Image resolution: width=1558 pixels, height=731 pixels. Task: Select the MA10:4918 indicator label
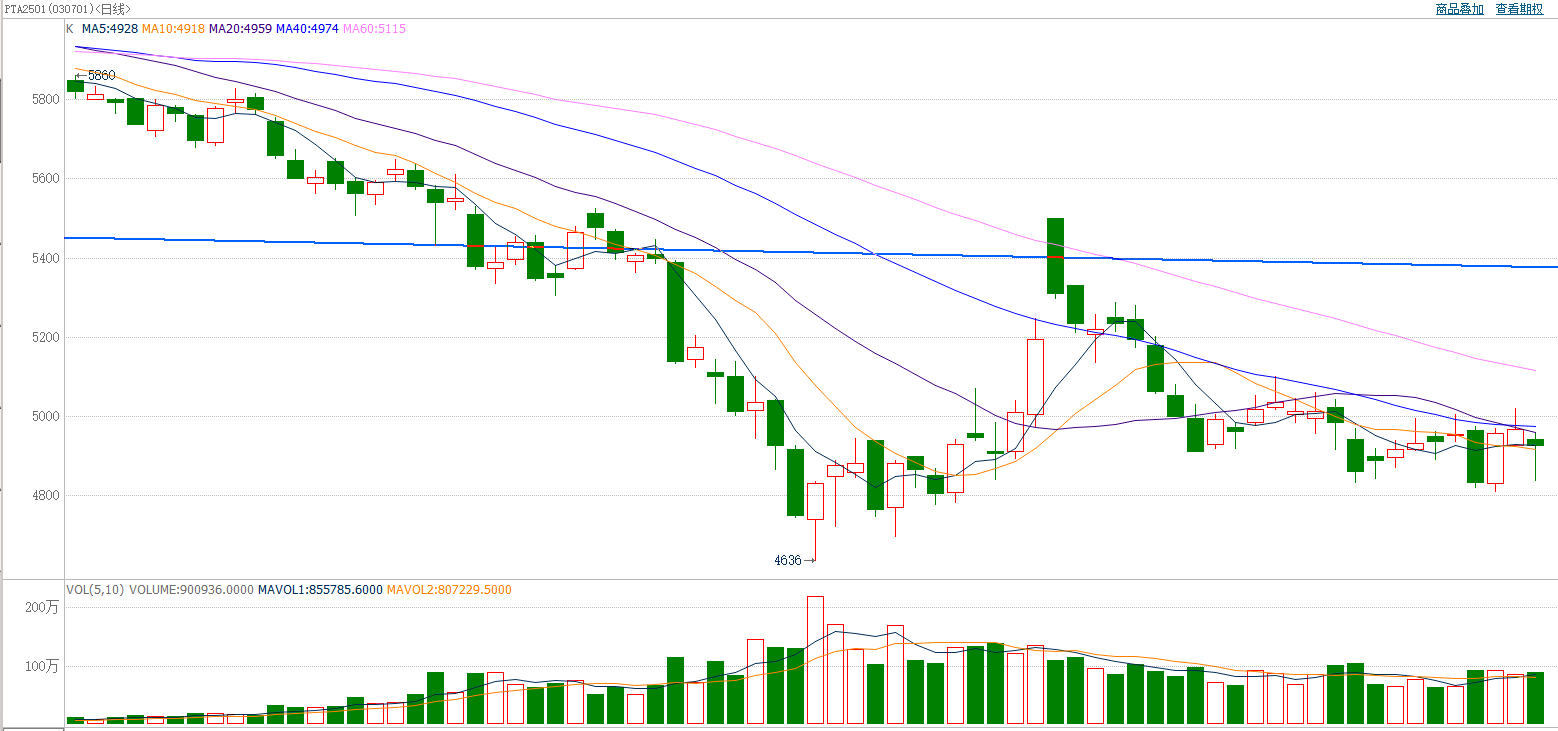tap(173, 29)
